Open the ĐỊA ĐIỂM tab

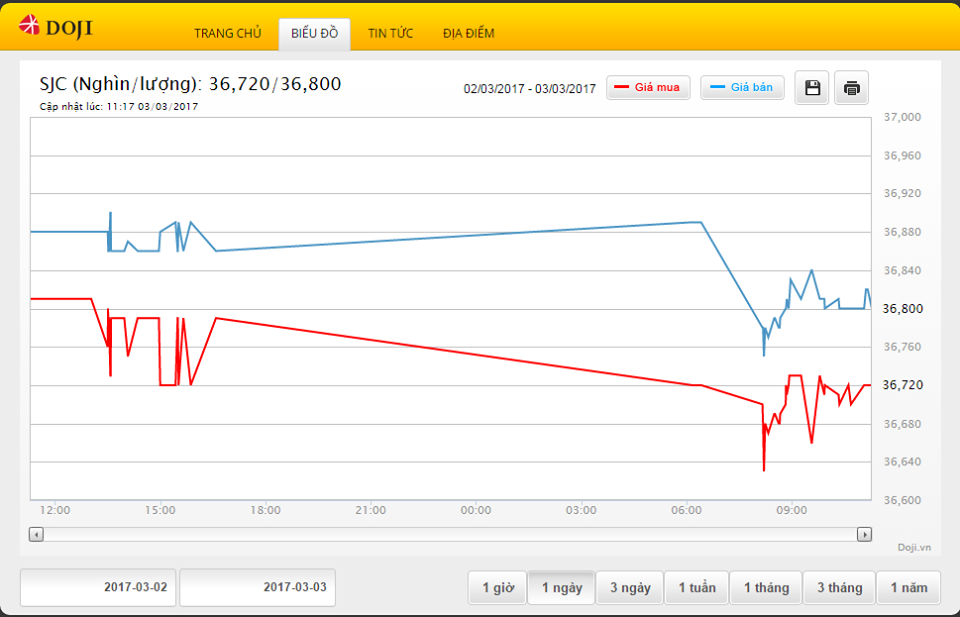click(469, 34)
